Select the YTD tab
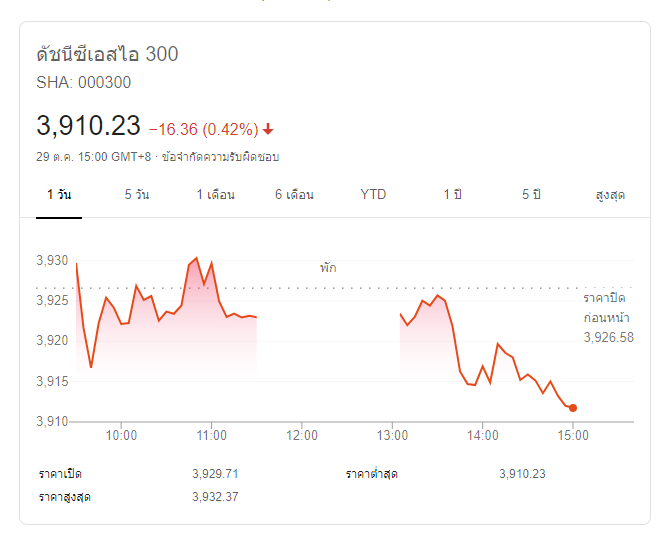 point(373,194)
